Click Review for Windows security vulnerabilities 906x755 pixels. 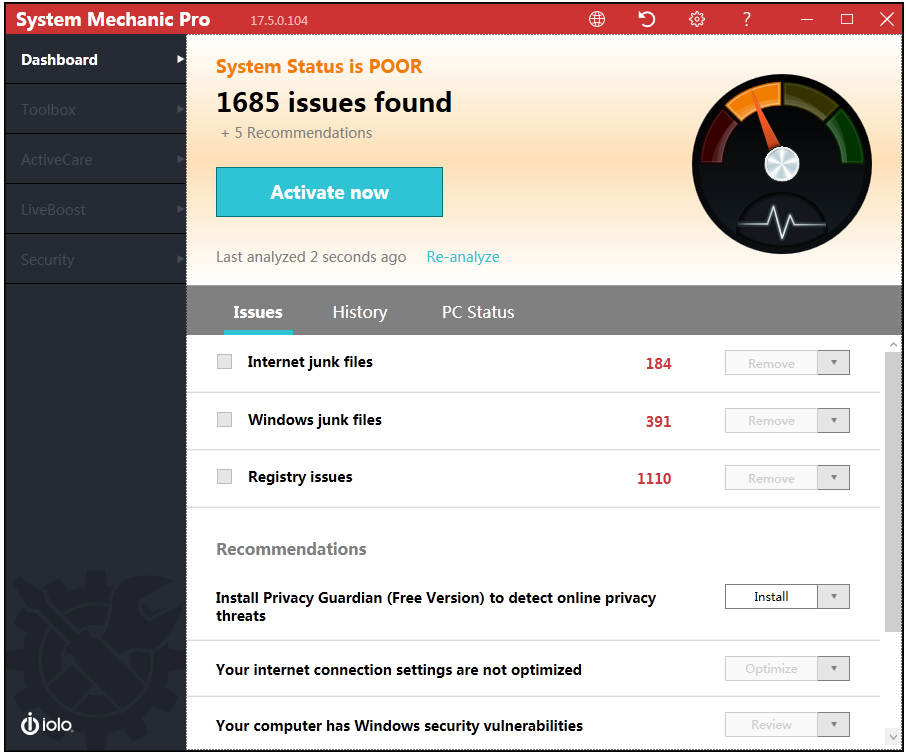coord(771,724)
